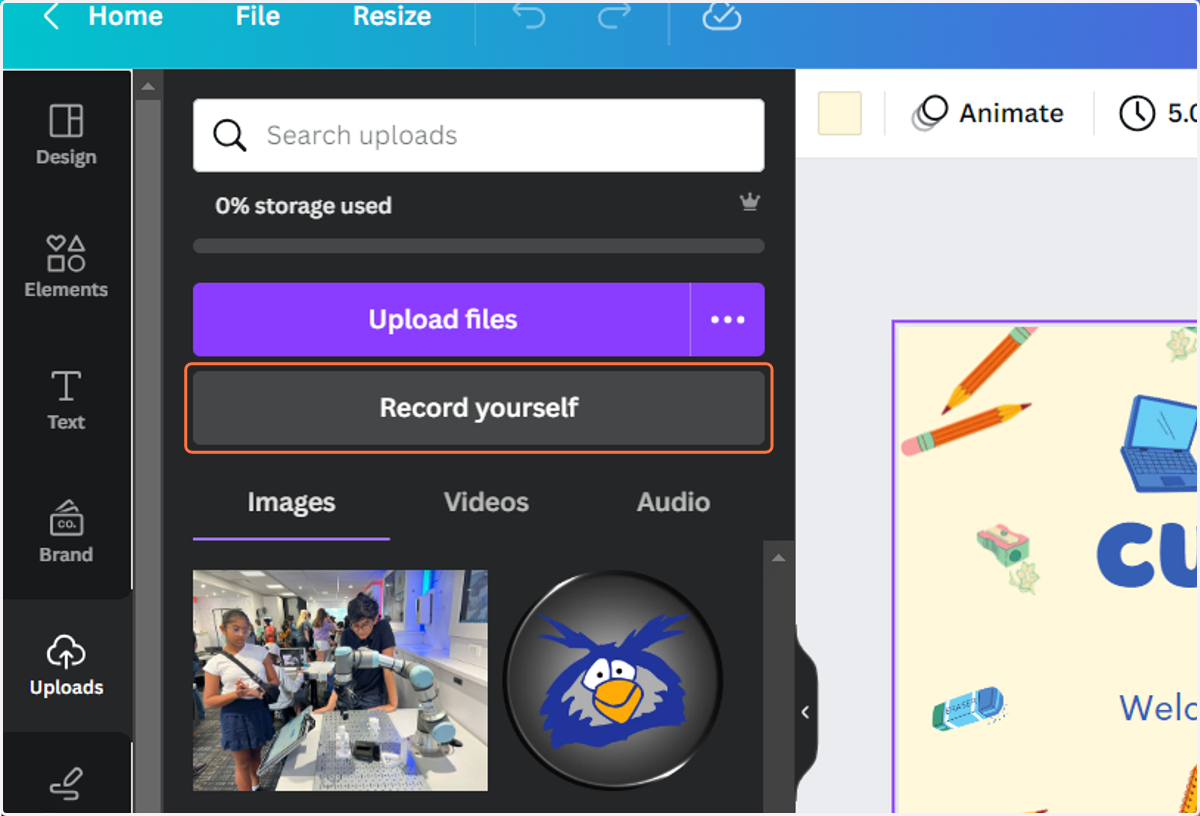Viewport: 1200px width, 816px height.
Task: Undo the last action
Action: [527, 17]
